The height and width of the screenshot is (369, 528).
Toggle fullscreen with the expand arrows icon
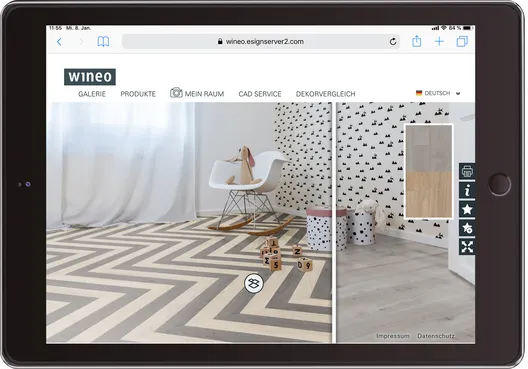(x=467, y=247)
